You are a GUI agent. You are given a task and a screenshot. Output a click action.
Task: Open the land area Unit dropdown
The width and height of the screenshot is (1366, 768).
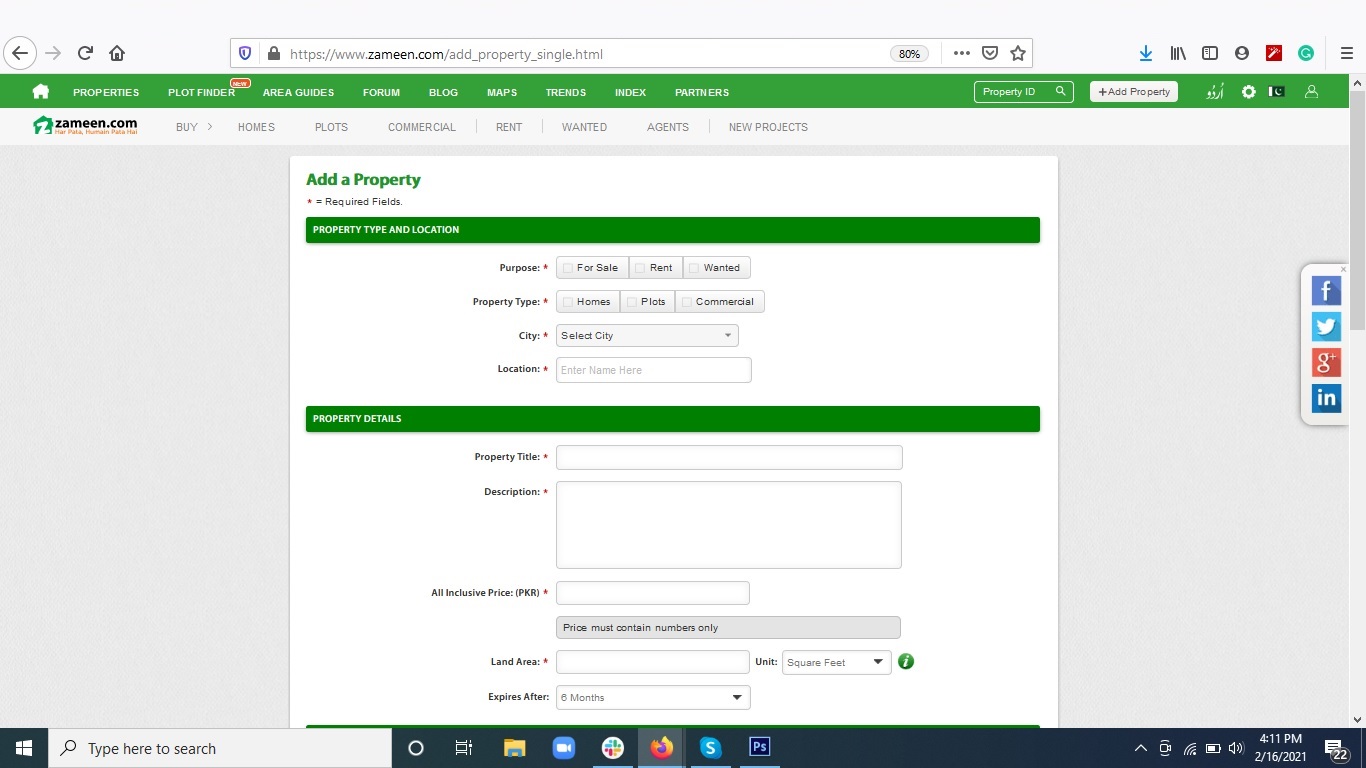[x=835, y=661]
